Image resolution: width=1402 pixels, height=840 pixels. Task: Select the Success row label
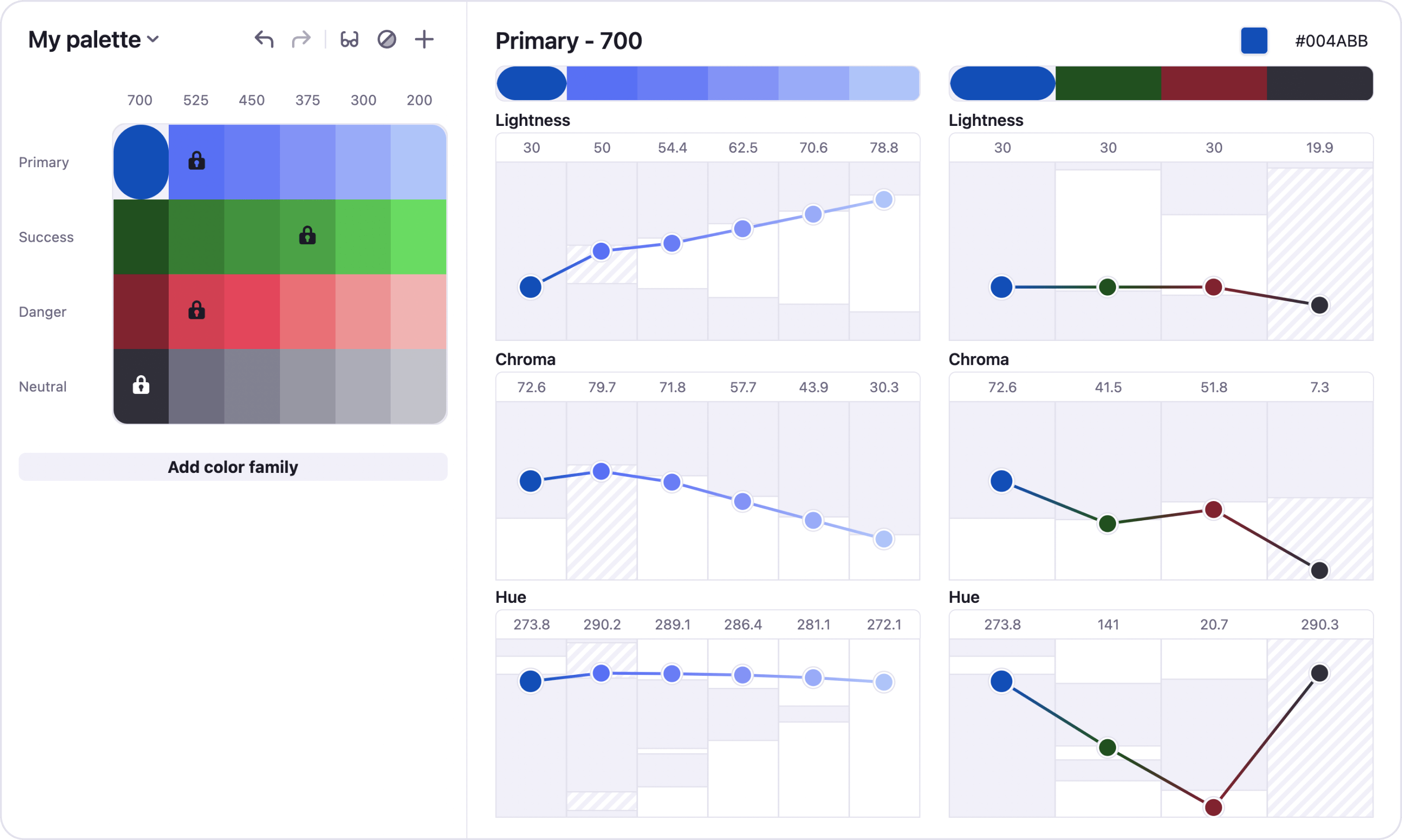click(46, 237)
